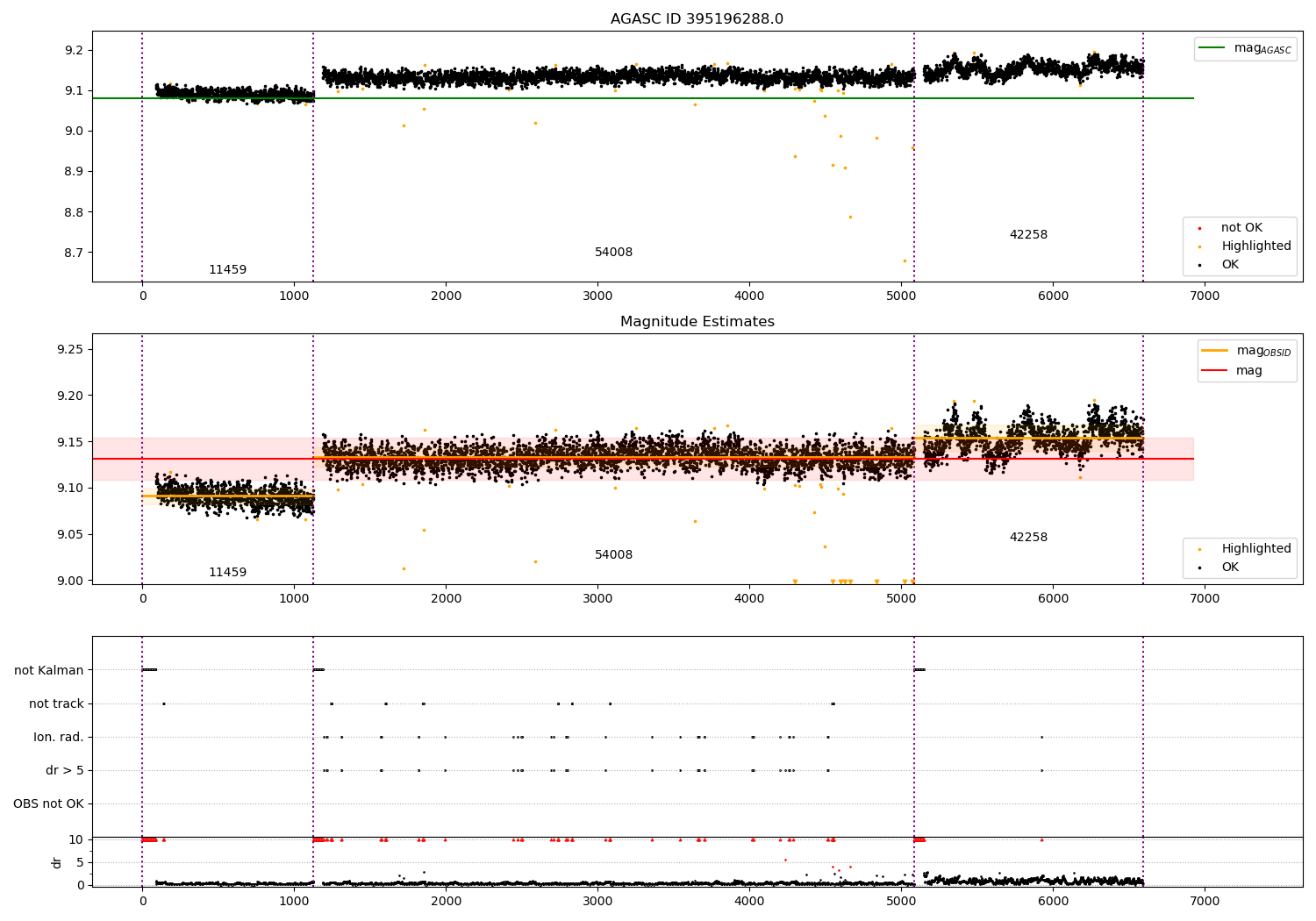Click 'Highlighted' legend entry in Magnitude Estimates plot
This screenshot has height=921, width=1316.
tap(1246, 549)
